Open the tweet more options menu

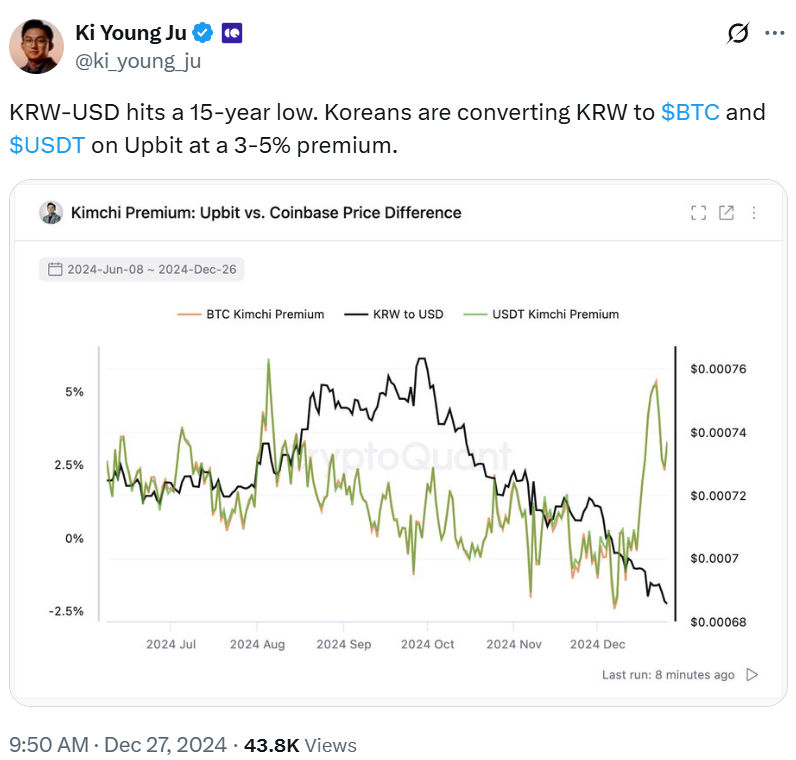pos(774,33)
